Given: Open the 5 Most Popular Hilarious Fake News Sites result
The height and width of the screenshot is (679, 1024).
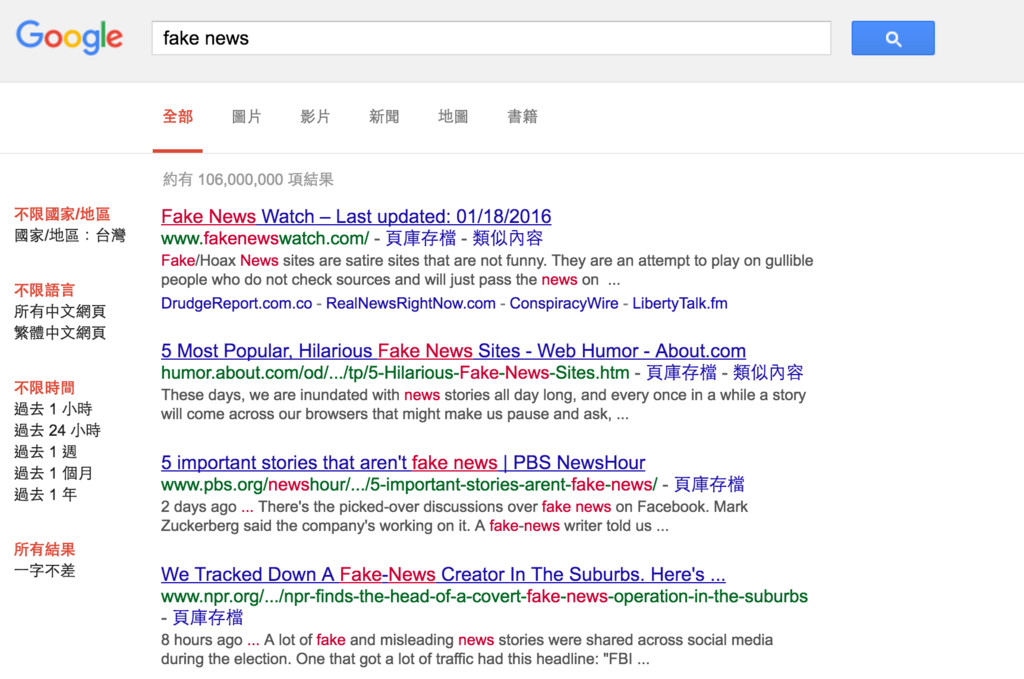Looking at the screenshot, I should tap(453, 351).
